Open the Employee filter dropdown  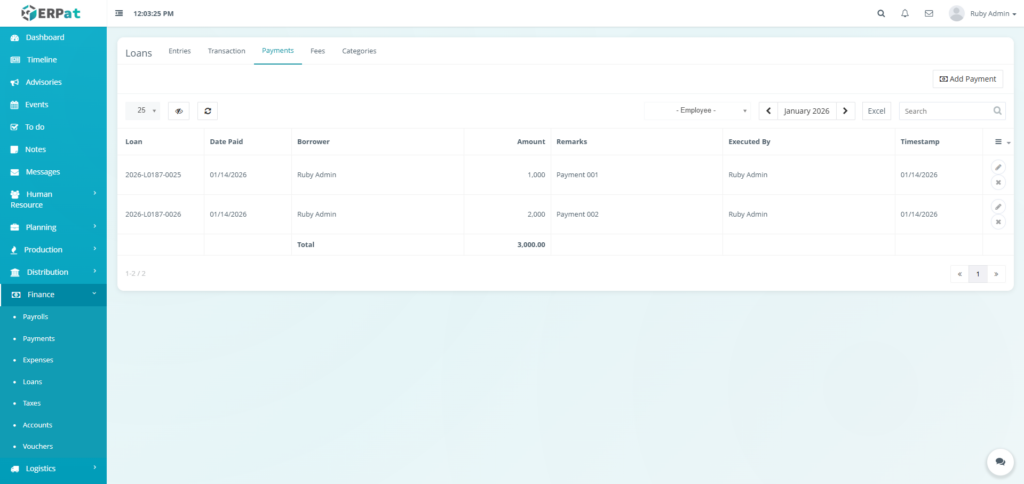(x=697, y=111)
